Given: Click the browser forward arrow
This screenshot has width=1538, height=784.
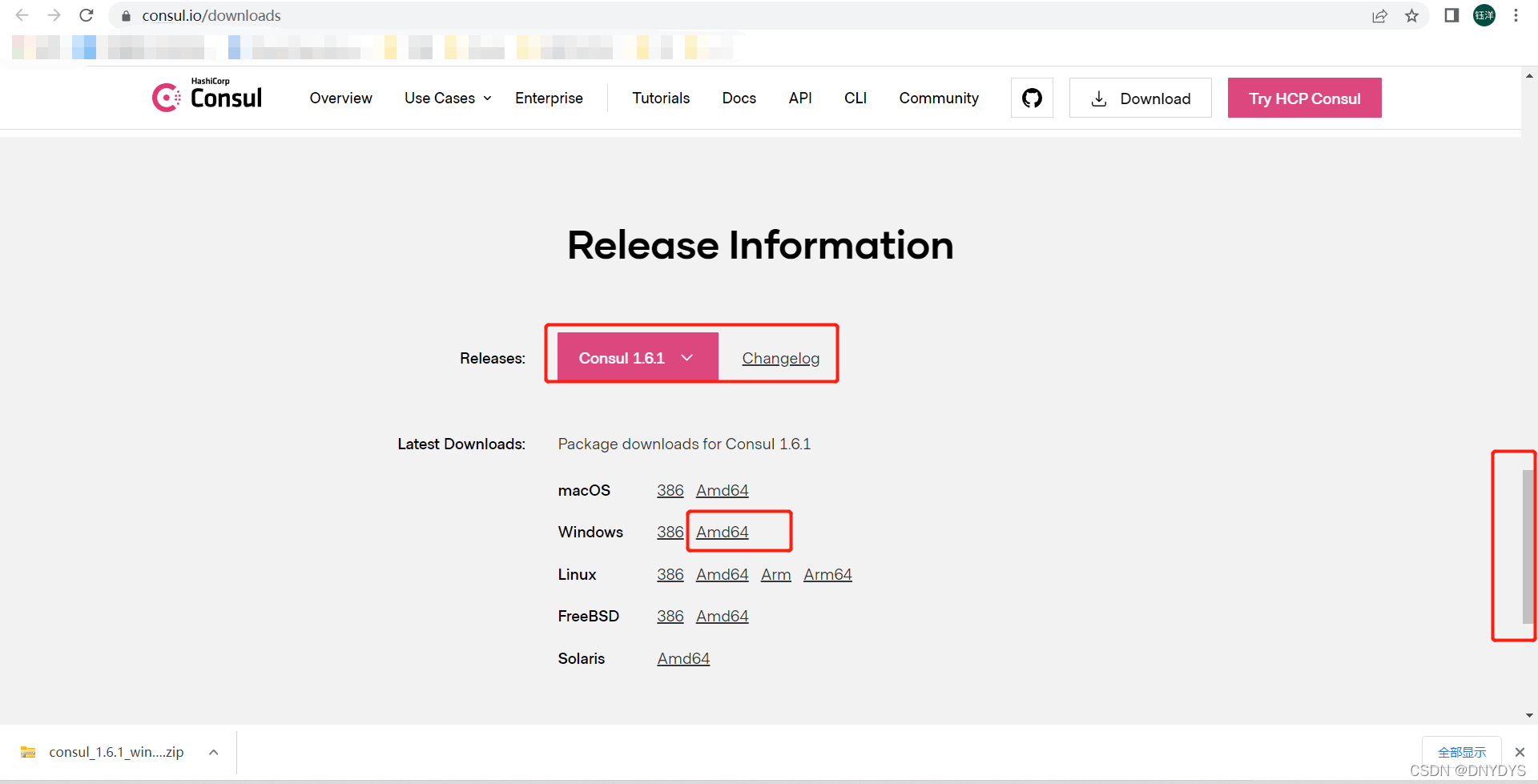Looking at the screenshot, I should tap(54, 15).
